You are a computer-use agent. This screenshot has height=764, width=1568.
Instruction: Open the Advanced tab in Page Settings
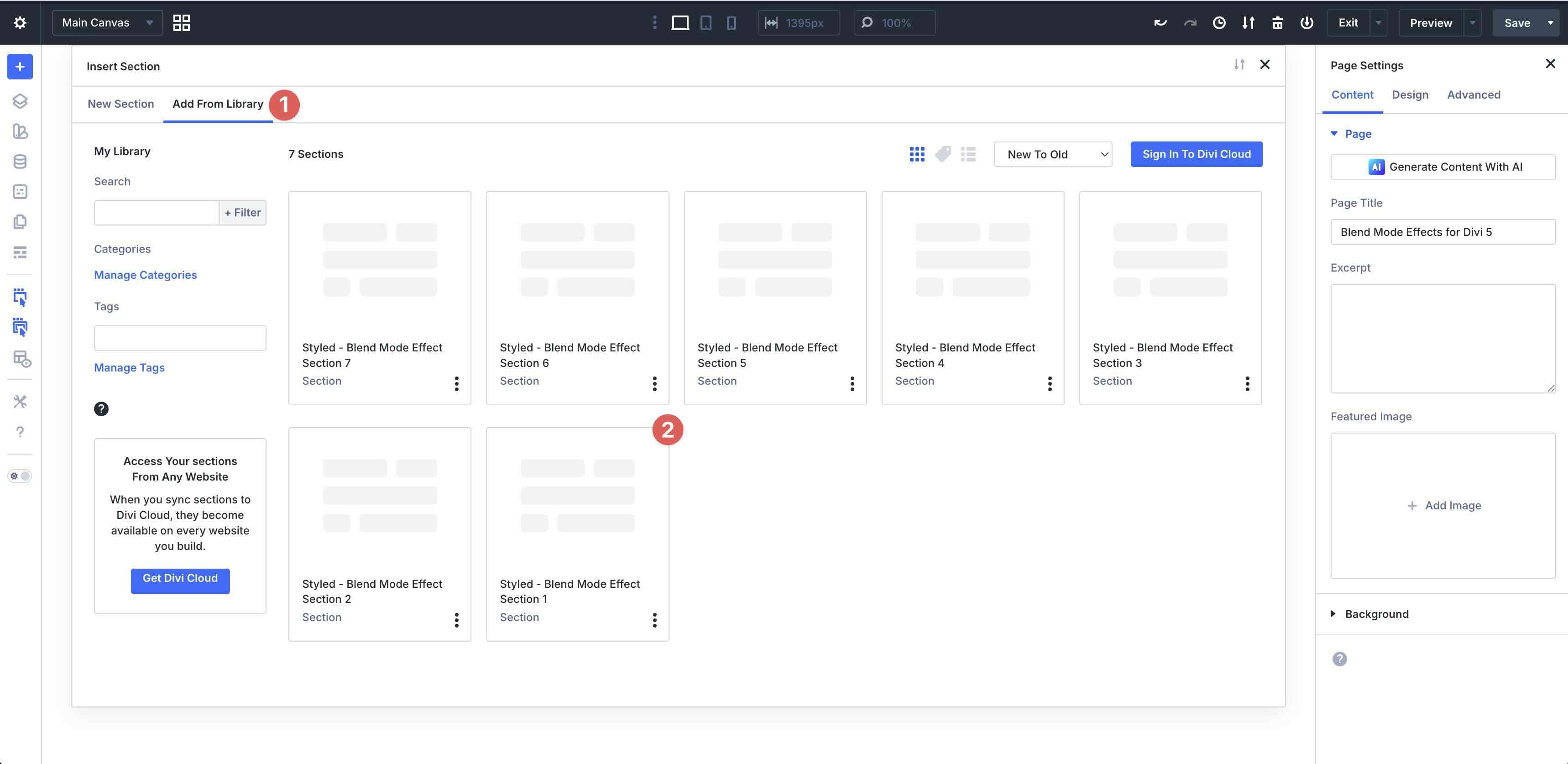point(1474,94)
